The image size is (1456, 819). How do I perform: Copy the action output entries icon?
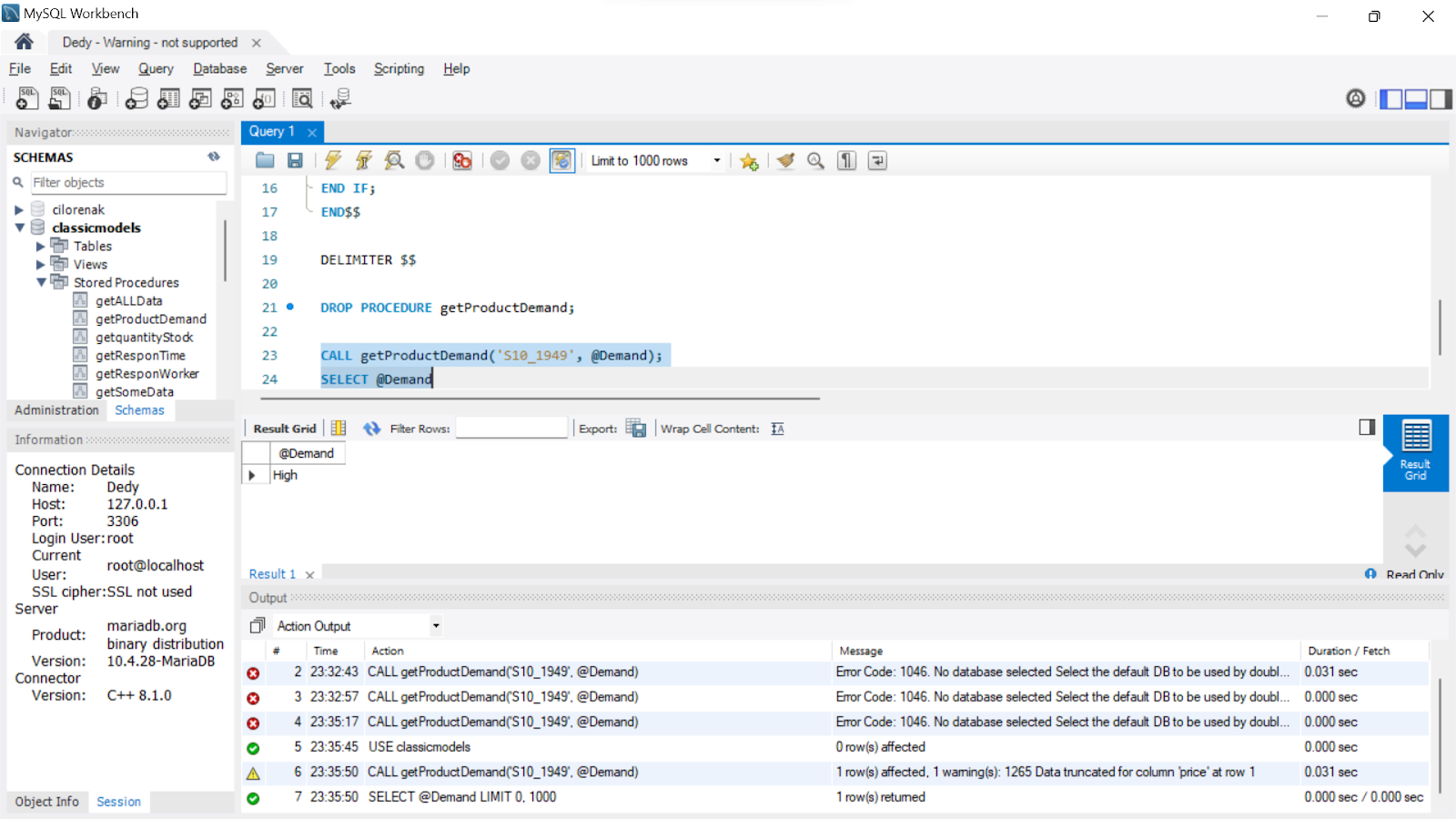pos(258,625)
